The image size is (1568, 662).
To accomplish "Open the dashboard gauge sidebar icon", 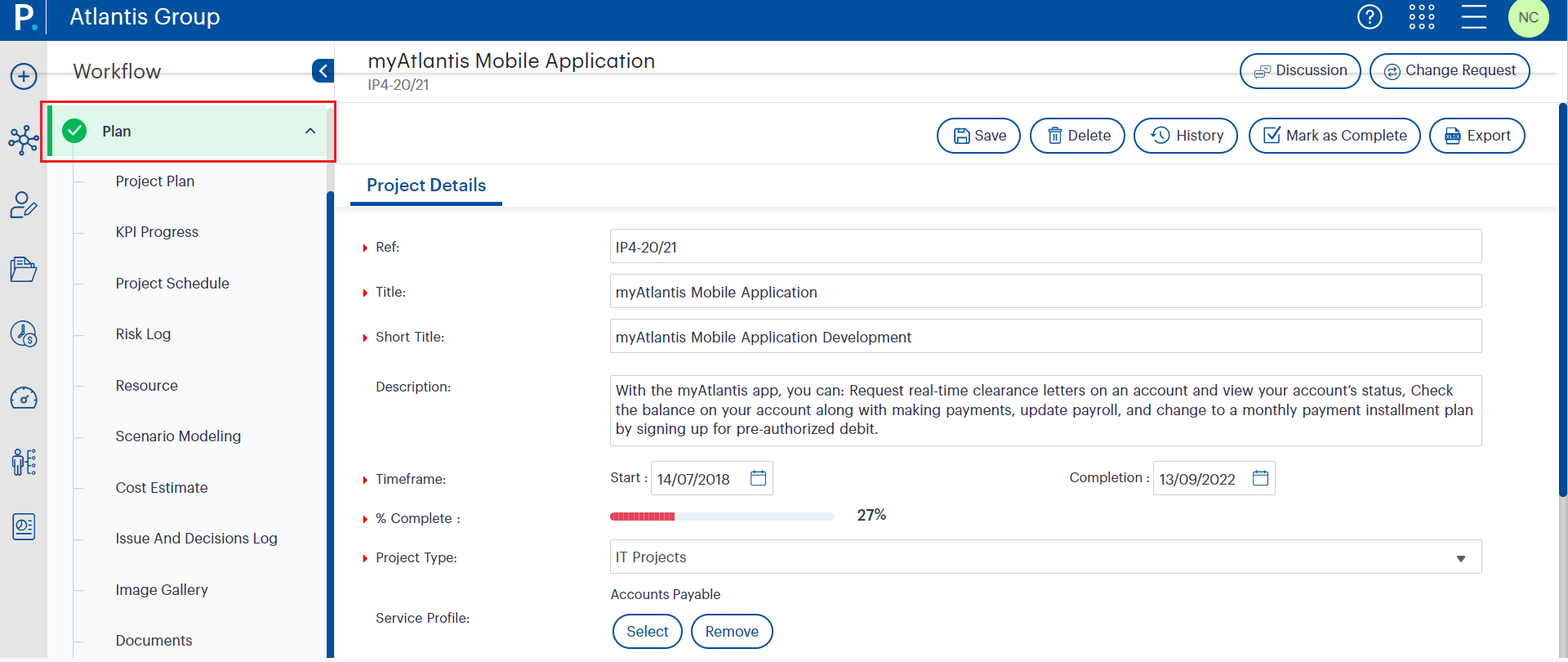I will [24, 398].
